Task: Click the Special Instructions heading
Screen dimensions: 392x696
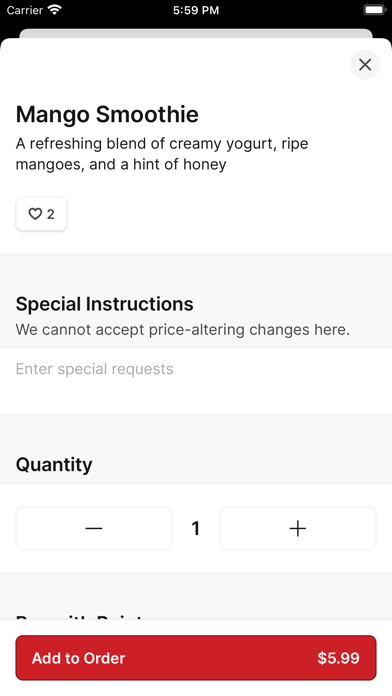Action: [105, 304]
